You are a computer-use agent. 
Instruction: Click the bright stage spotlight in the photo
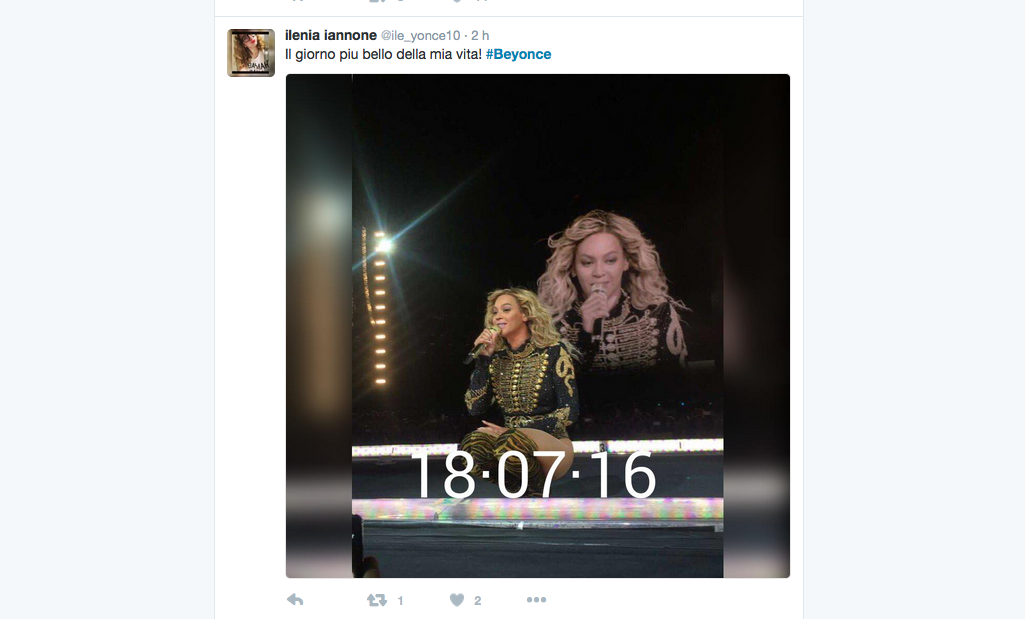(x=383, y=245)
